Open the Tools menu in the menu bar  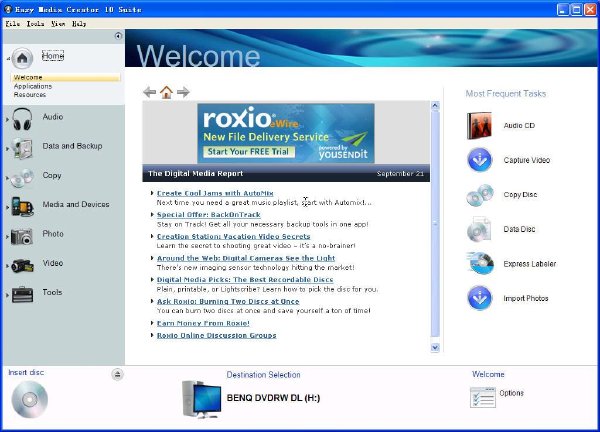click(x=35, y=24)
